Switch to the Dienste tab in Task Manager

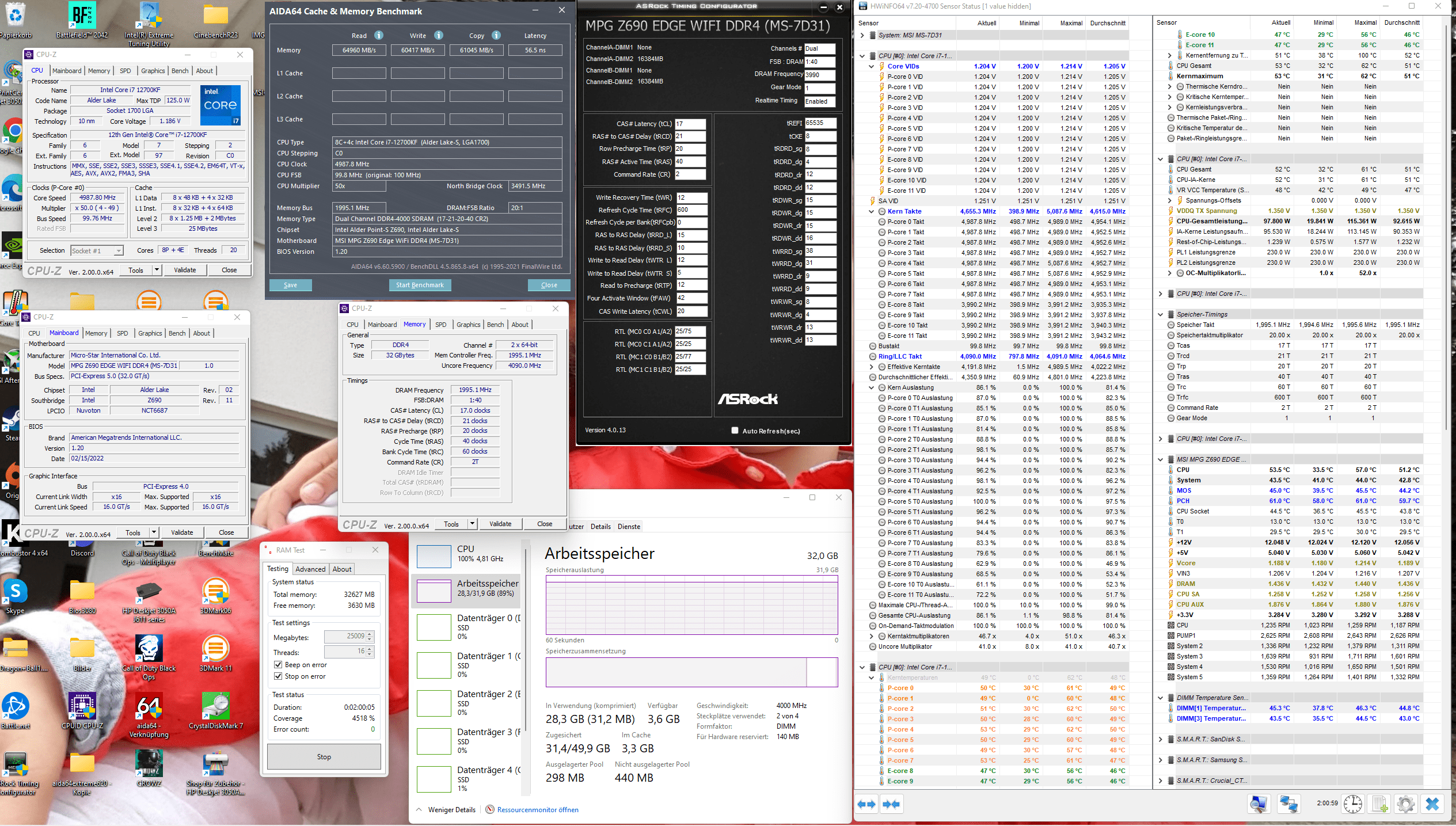click(x=629, y=526)
